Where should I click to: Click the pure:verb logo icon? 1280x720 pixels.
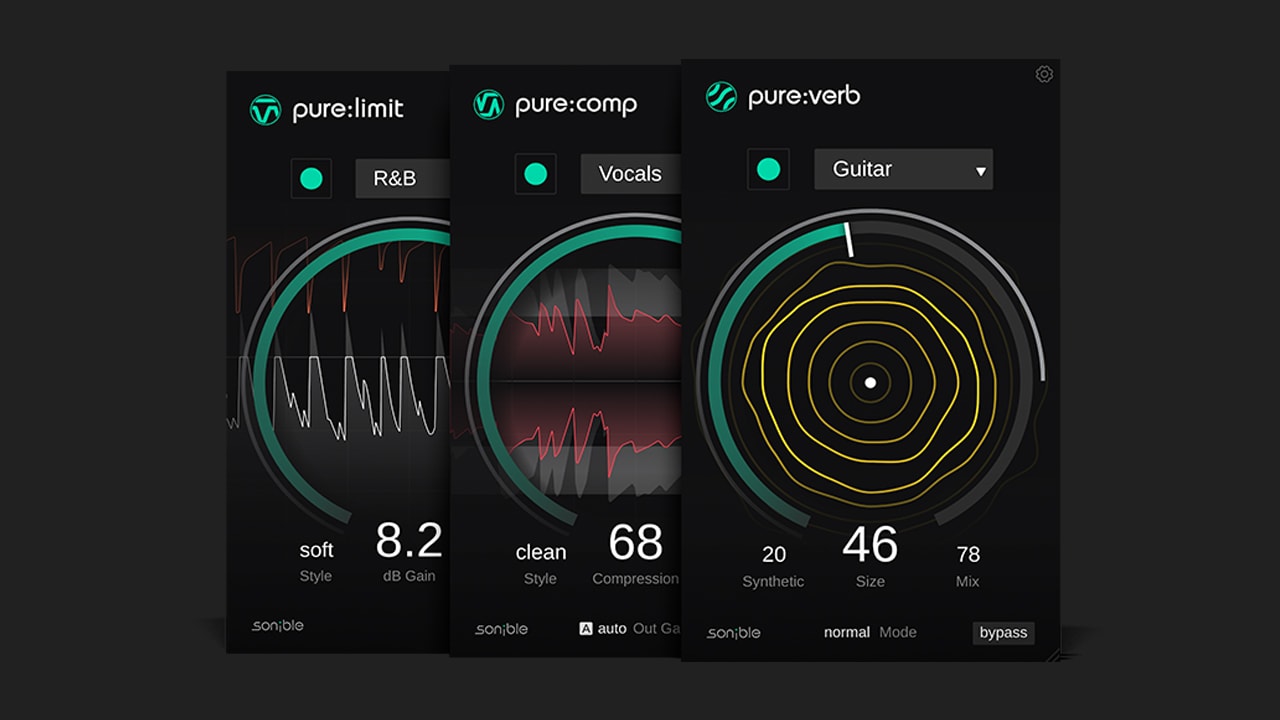721,97
